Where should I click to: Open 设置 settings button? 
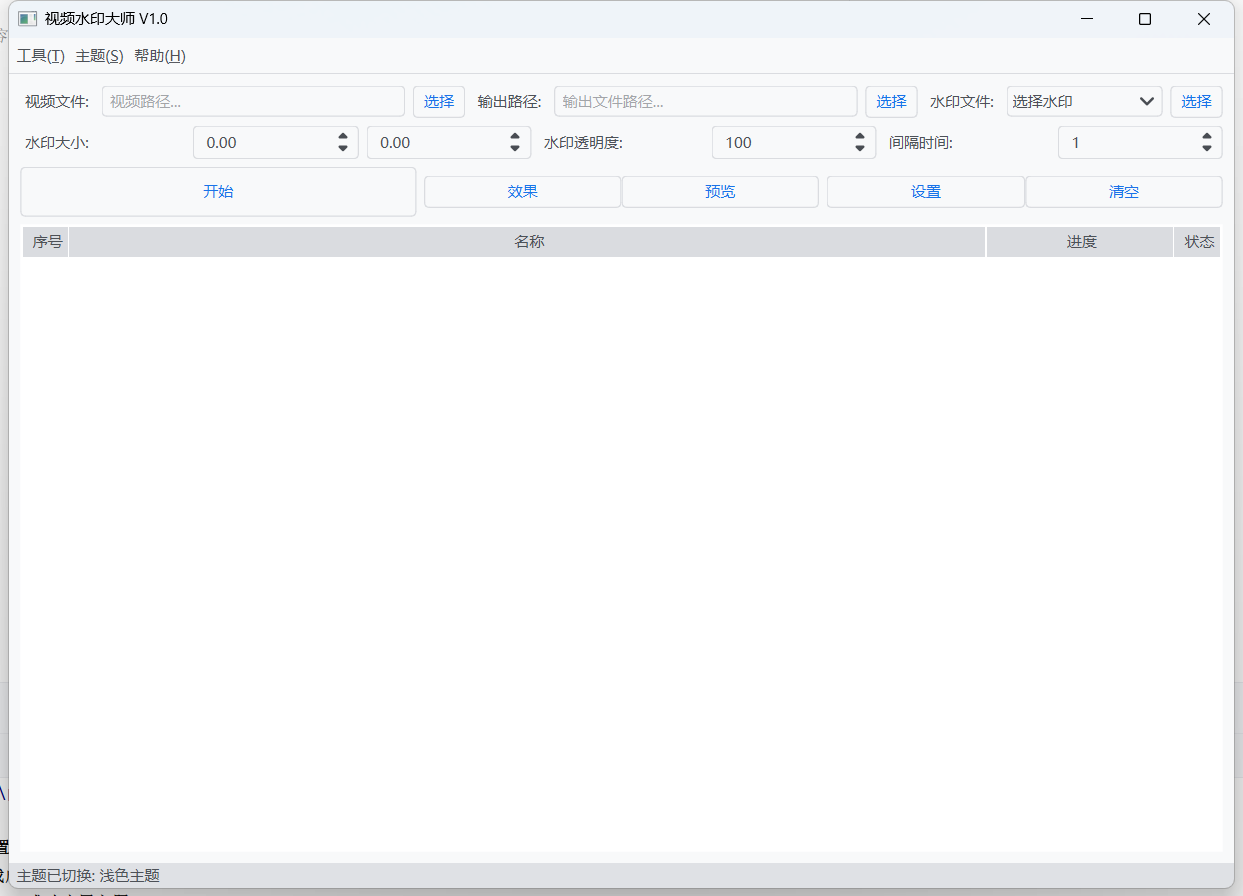(925, 192)
